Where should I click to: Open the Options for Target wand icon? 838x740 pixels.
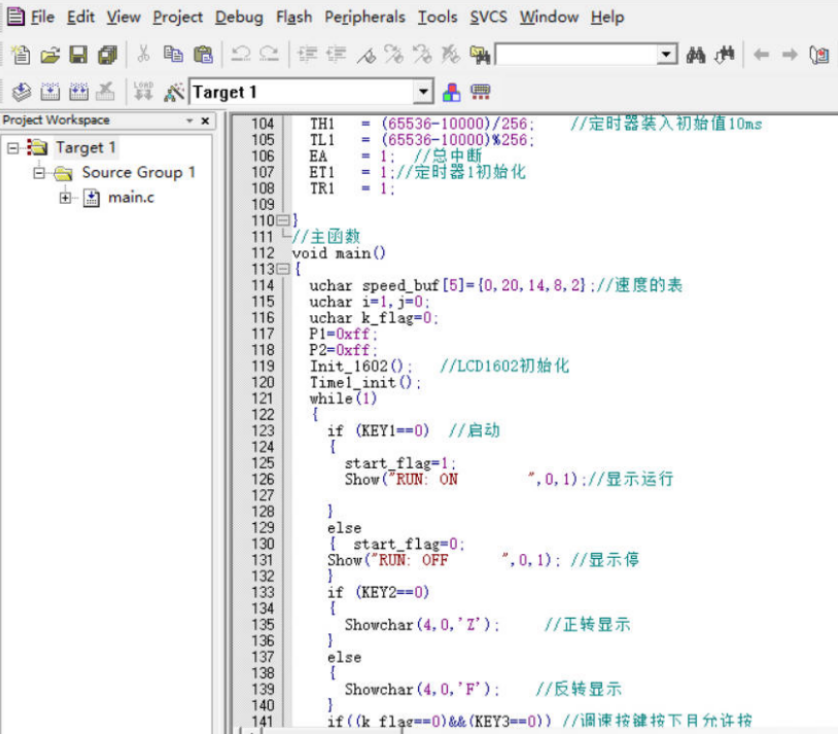pos(174,92)
